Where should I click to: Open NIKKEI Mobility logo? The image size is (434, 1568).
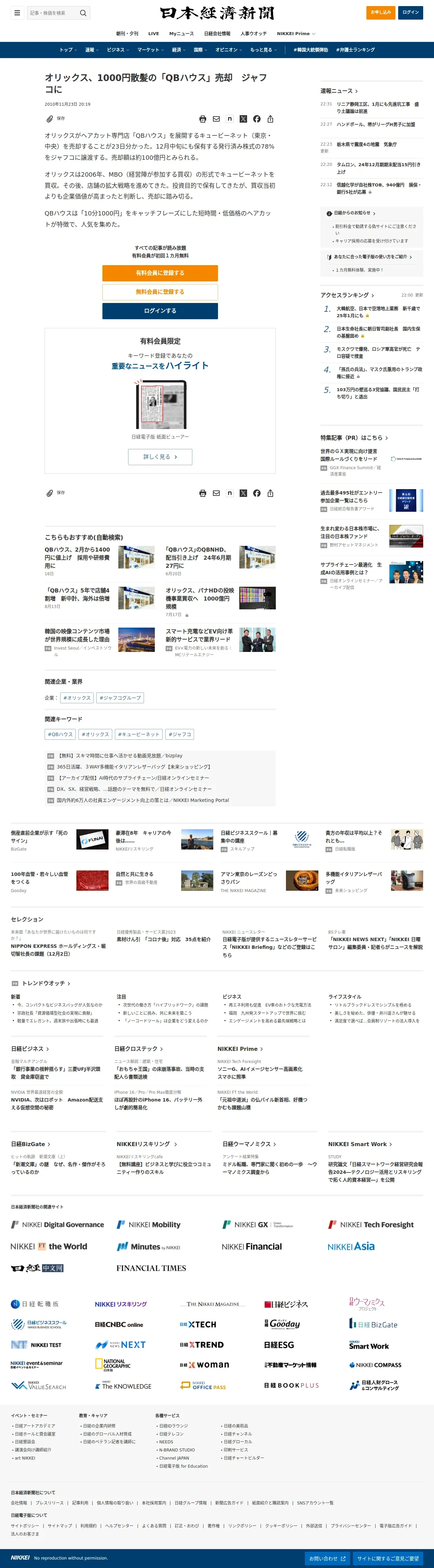click(148, 1225)
